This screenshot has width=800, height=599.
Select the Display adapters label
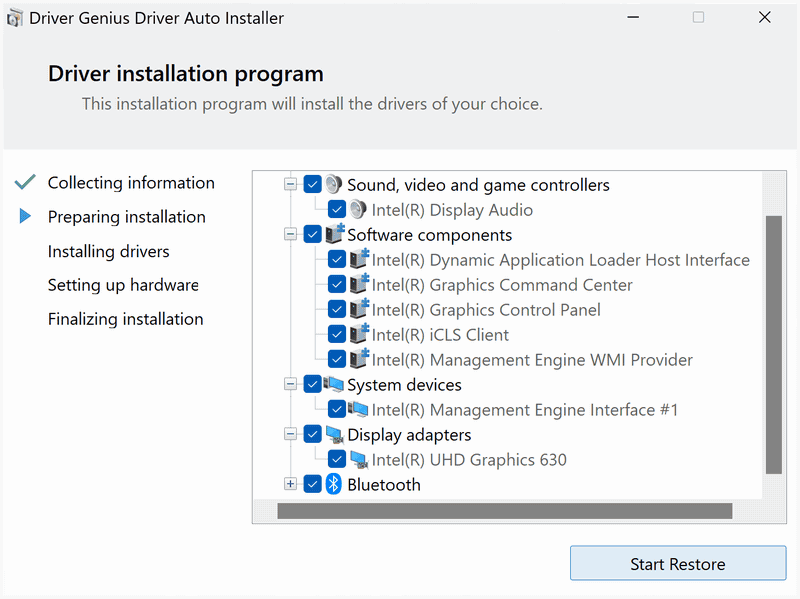click(x=409, y=435)
